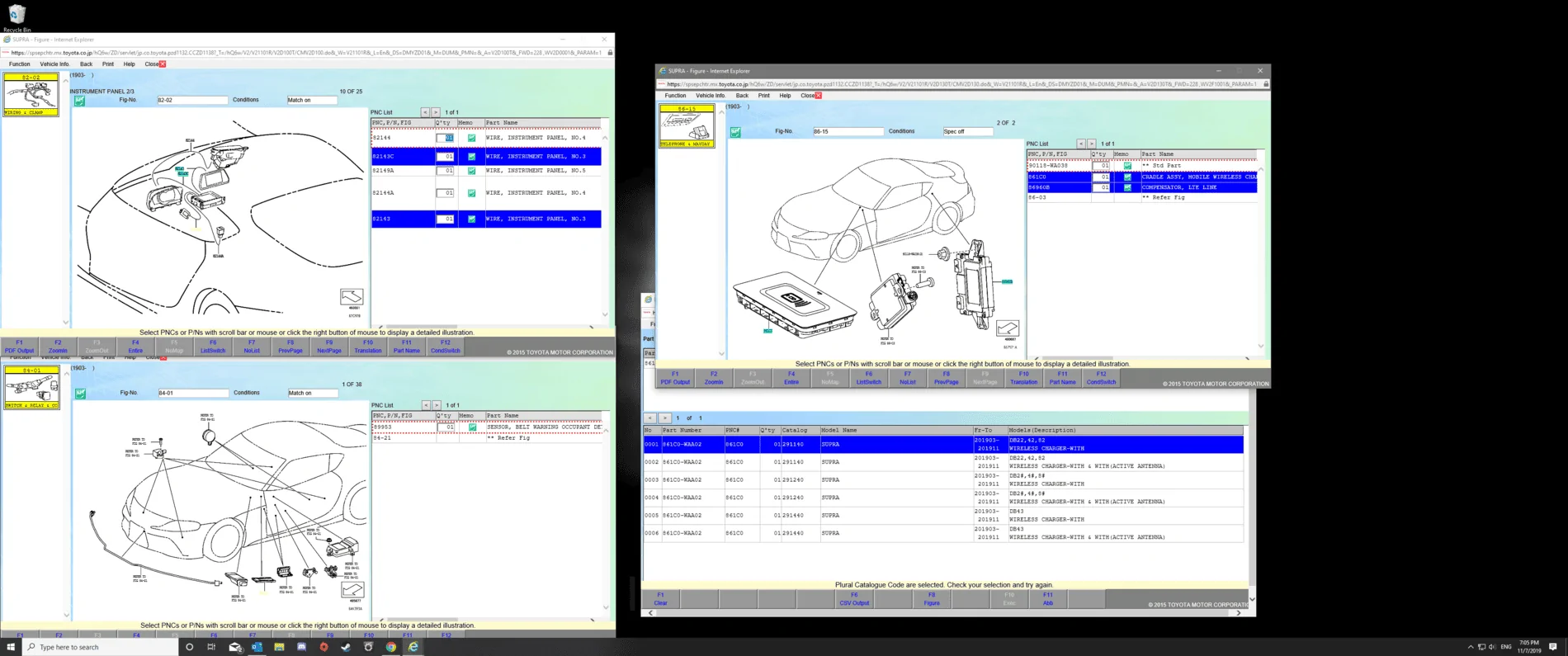Open Vehicle Info. menu in 82-02 window
The width and height of the screenshot is (1568, 656).
click(x=54, y=64)
